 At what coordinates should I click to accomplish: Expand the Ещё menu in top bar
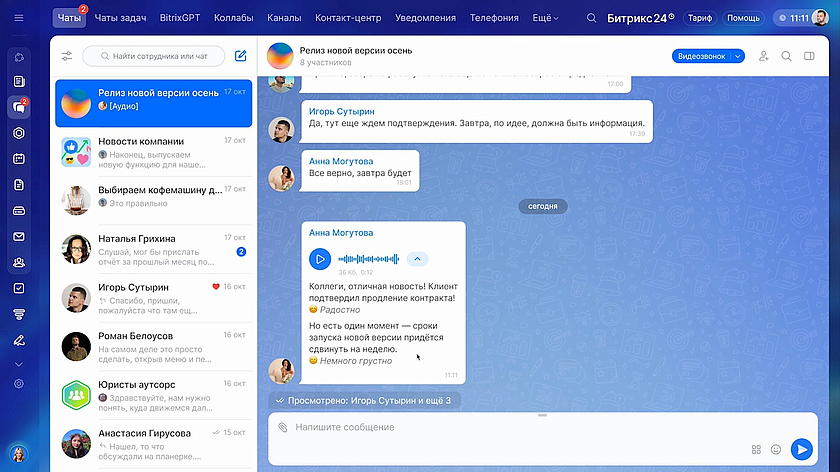(x=545, y=18)
